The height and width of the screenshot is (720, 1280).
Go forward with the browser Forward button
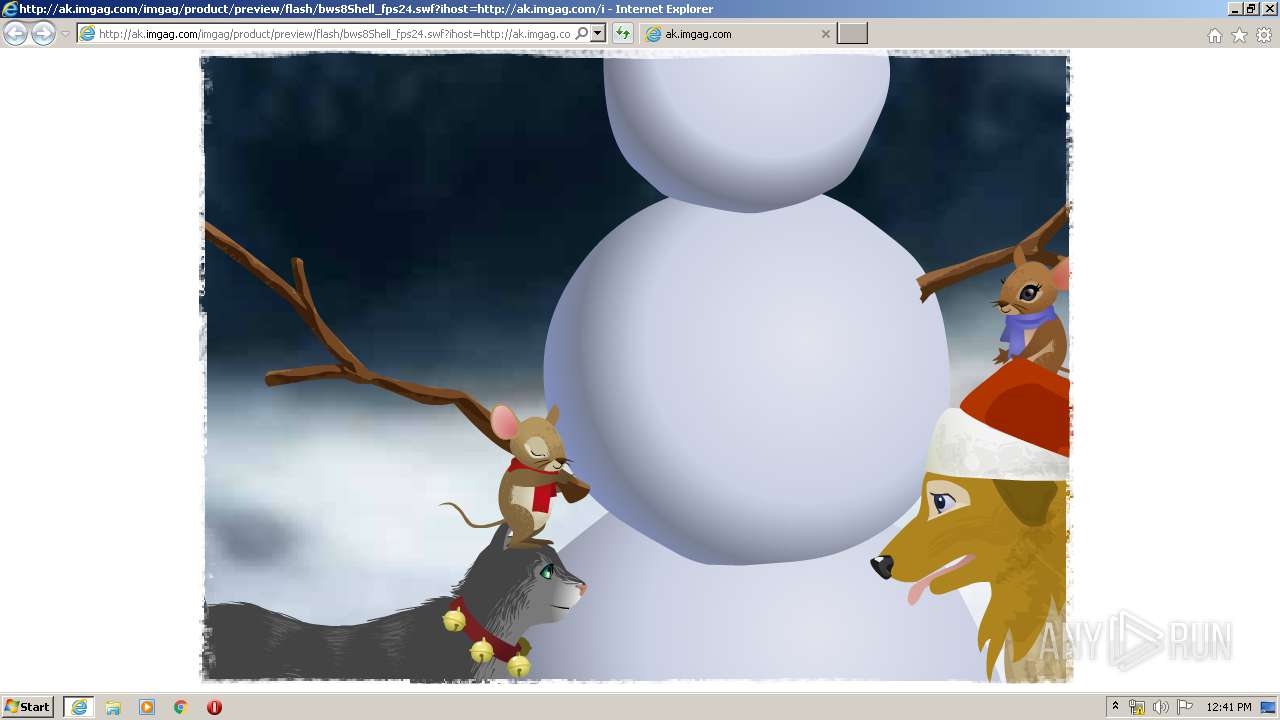43,33
